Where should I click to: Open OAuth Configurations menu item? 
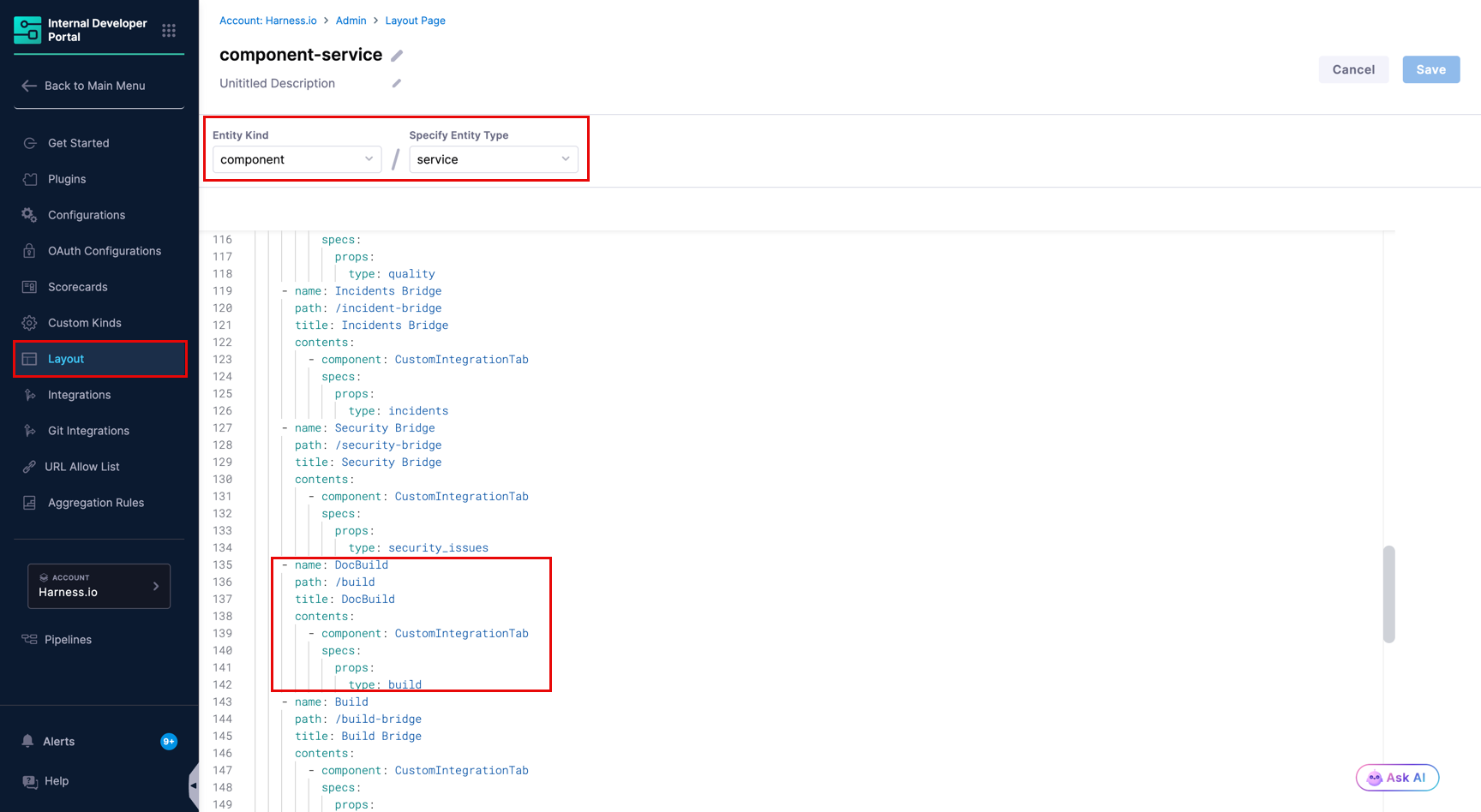[105, 251]
